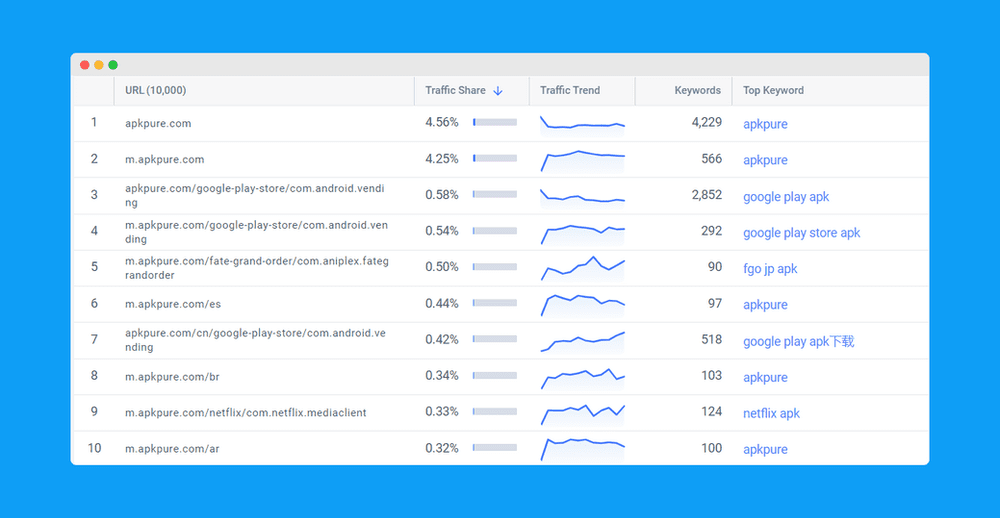This screenshot has width=1000, height=518.
Task: Select the m.apkpure.com/google-play-store URL in row 4
Action: click(x=256, y=232)
